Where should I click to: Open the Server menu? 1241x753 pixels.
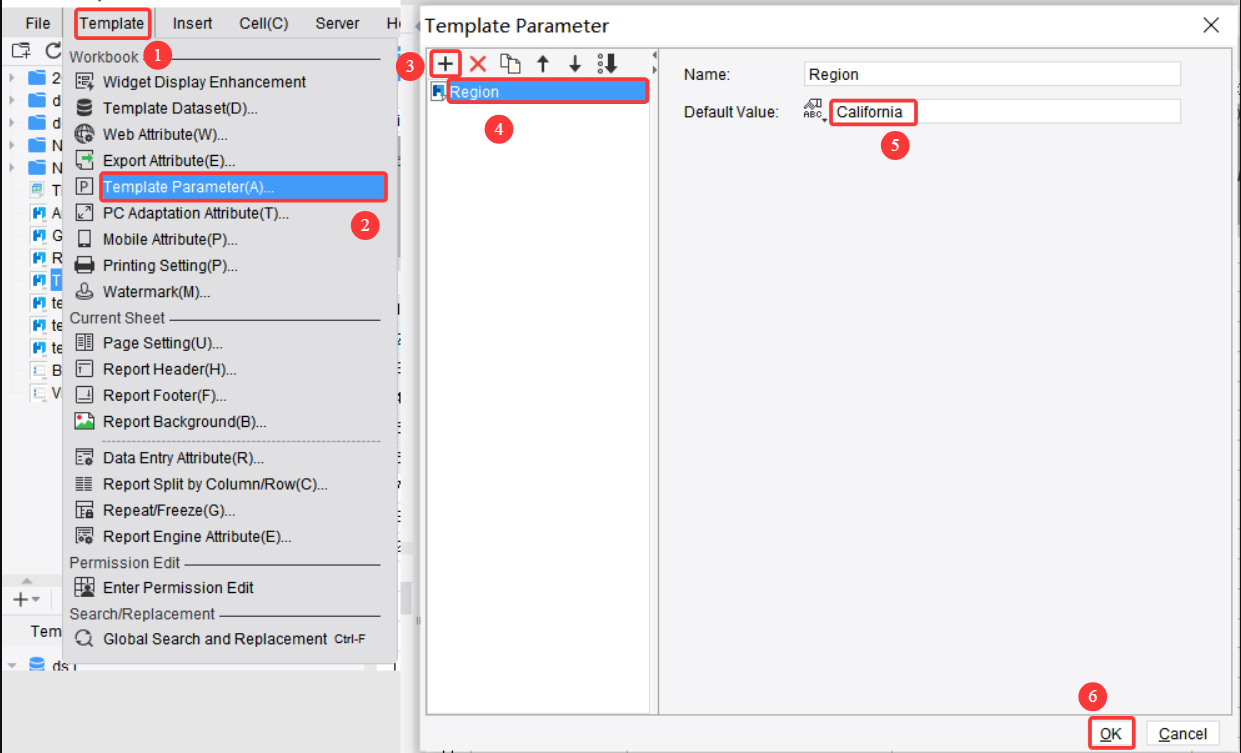pos(337,22)
